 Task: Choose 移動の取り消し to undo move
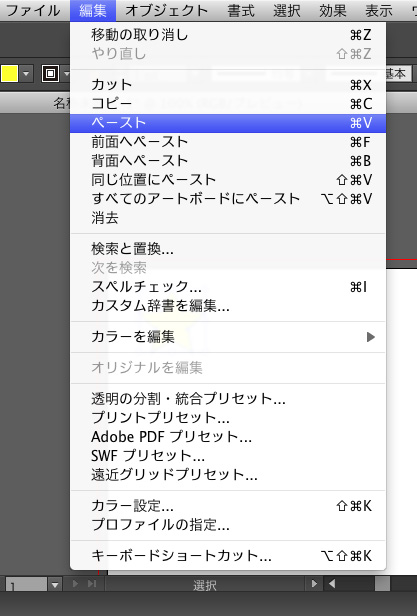[x=228, y=35]
